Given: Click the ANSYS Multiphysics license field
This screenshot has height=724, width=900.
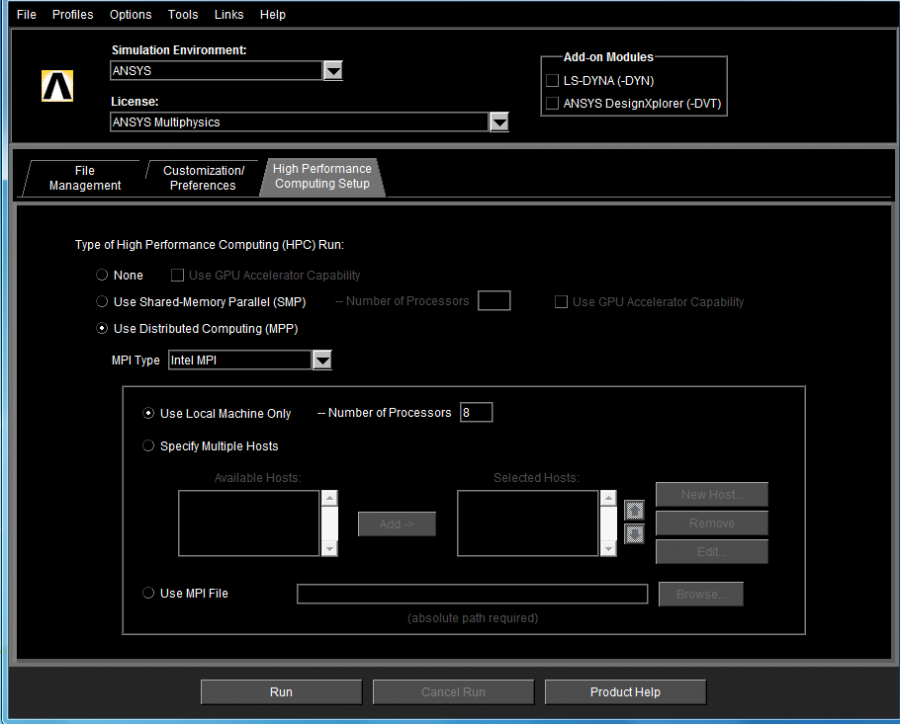Looking at the screenshot, I should tap(299, 122).
